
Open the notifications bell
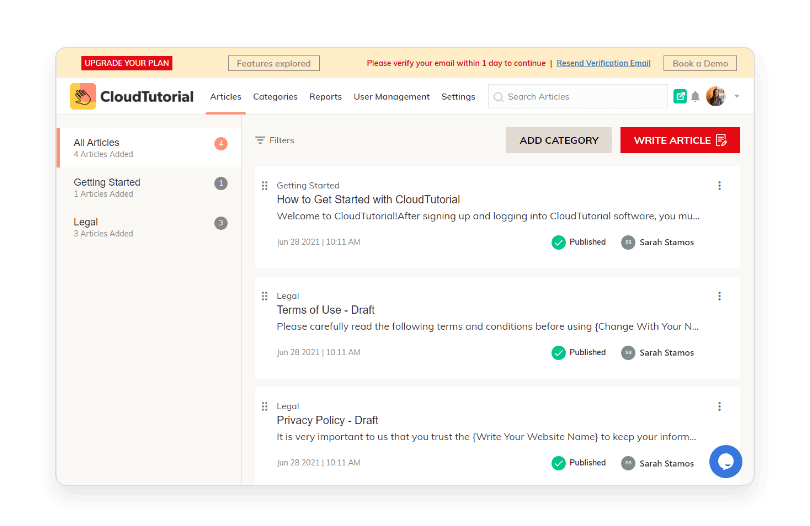pos(695,96)
